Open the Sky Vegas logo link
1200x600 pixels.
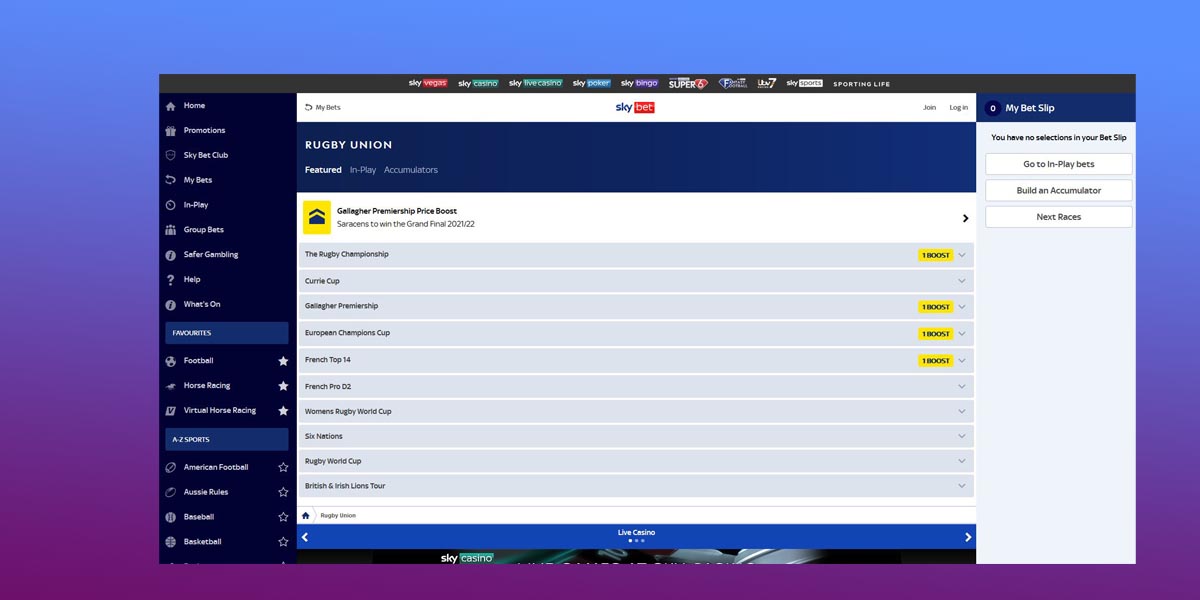tap(428, 84)
